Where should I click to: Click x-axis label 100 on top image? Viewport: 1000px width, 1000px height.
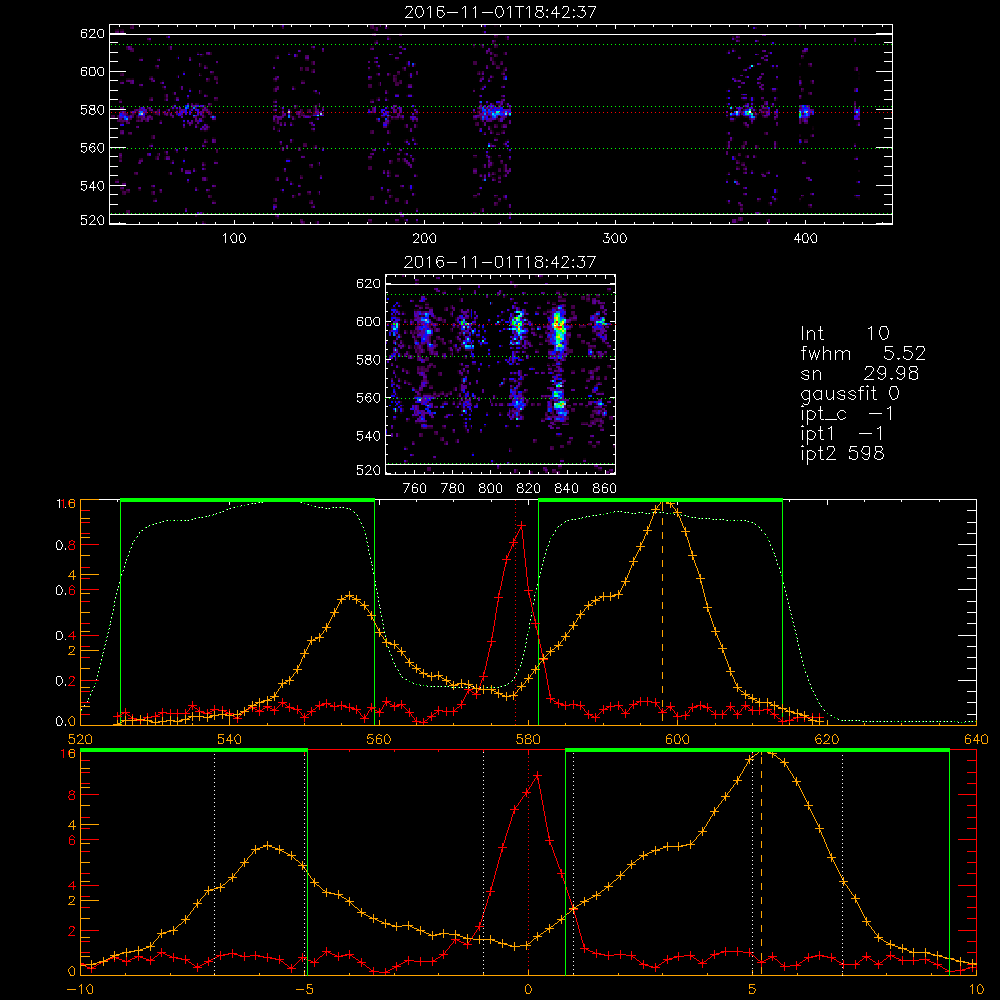click(x=234, y=239)
